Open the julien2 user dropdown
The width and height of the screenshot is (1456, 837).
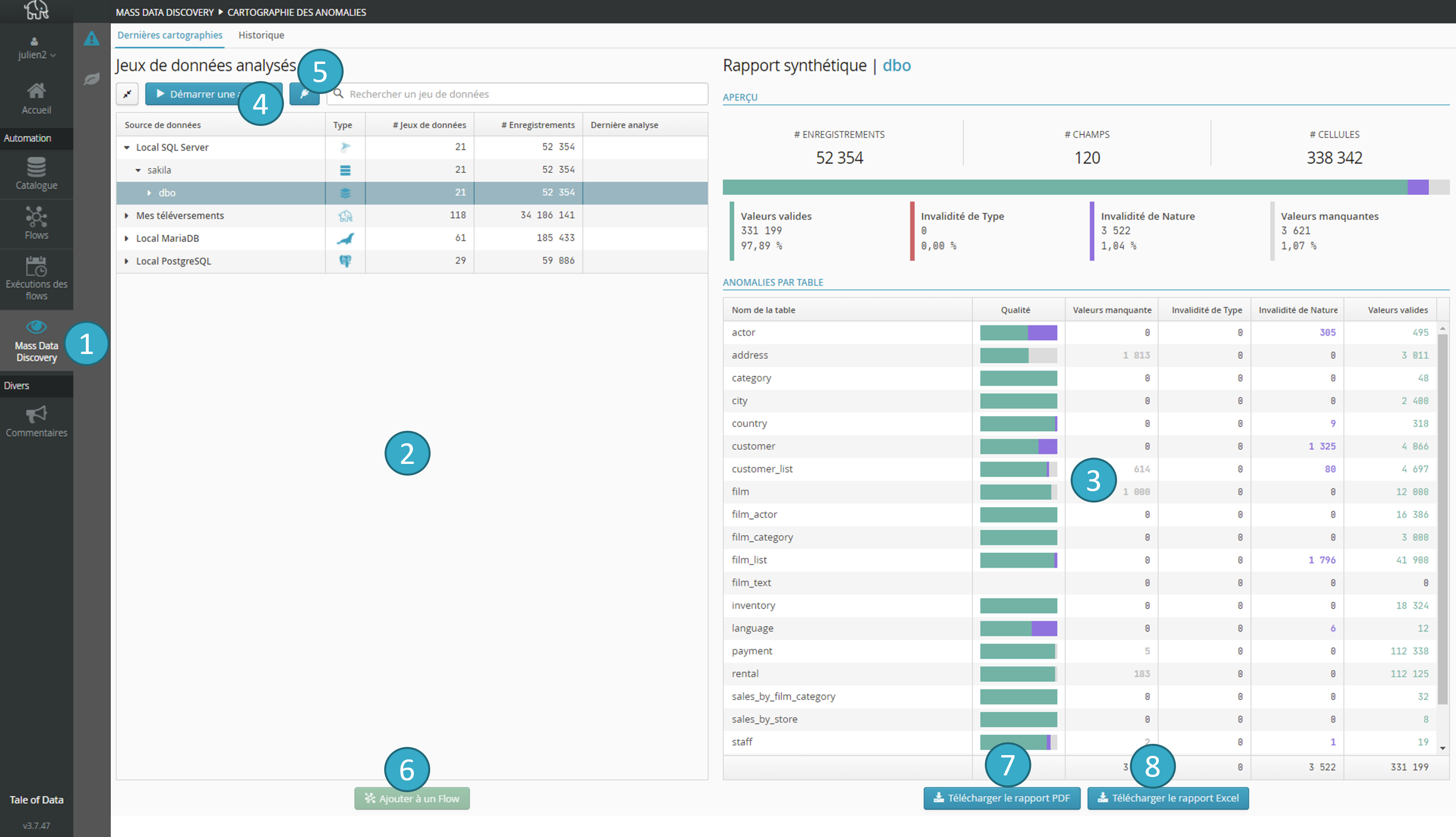(36, 55)
